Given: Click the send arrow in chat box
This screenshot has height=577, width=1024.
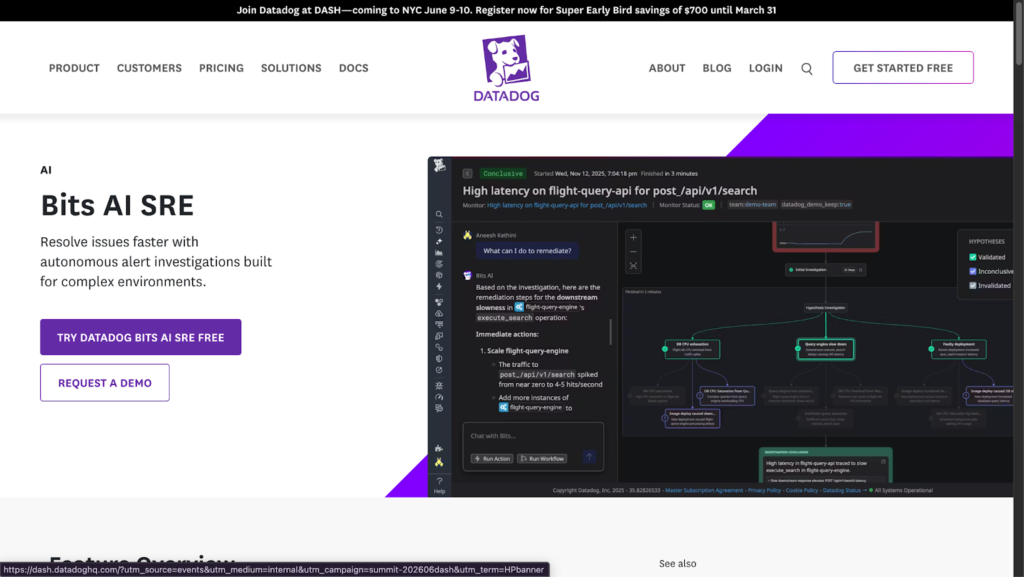Looking at the screenshot, I should (589, 458).
